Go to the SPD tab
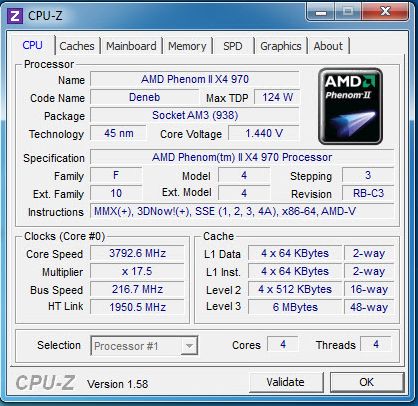Screen dimensions: 418x406 [x=232, y=46]
